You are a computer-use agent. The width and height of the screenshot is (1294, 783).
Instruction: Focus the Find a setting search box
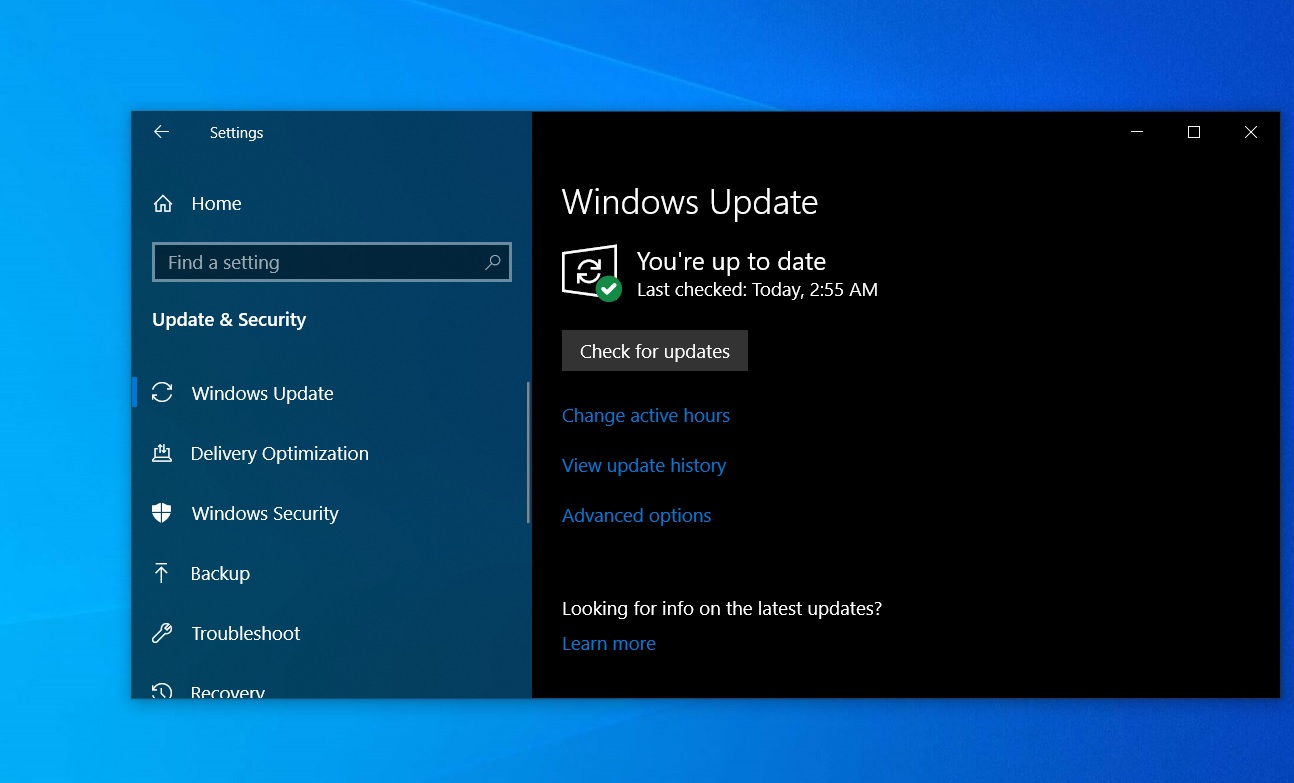[x=332, y=262]
